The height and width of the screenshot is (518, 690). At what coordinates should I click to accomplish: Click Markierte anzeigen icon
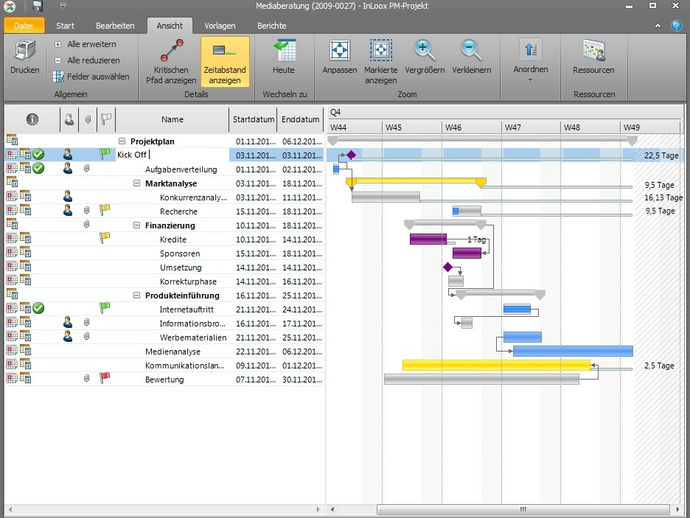381,50
